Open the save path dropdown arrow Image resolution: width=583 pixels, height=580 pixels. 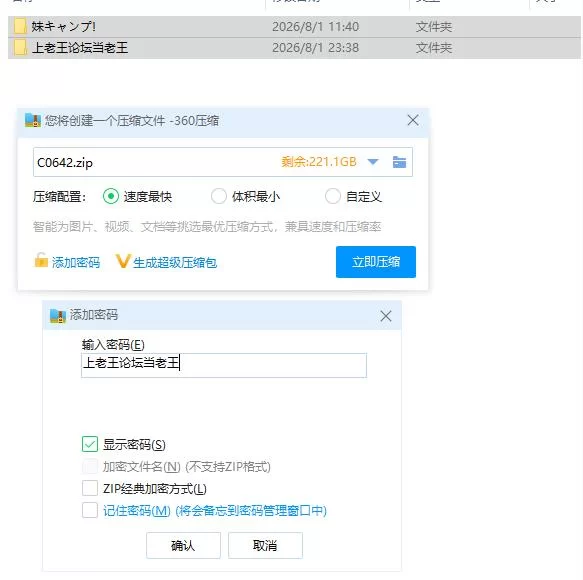click(x=373, y=162)
